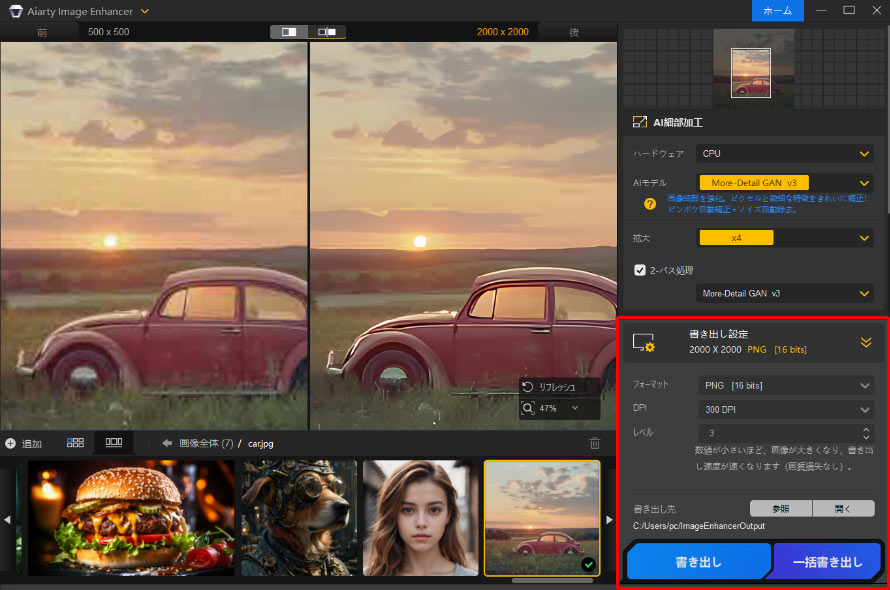The height and width of the screenshot is (590, 890).
Task: Collapse the 書き出し設定 section chevron
Action: pos(866,341)
